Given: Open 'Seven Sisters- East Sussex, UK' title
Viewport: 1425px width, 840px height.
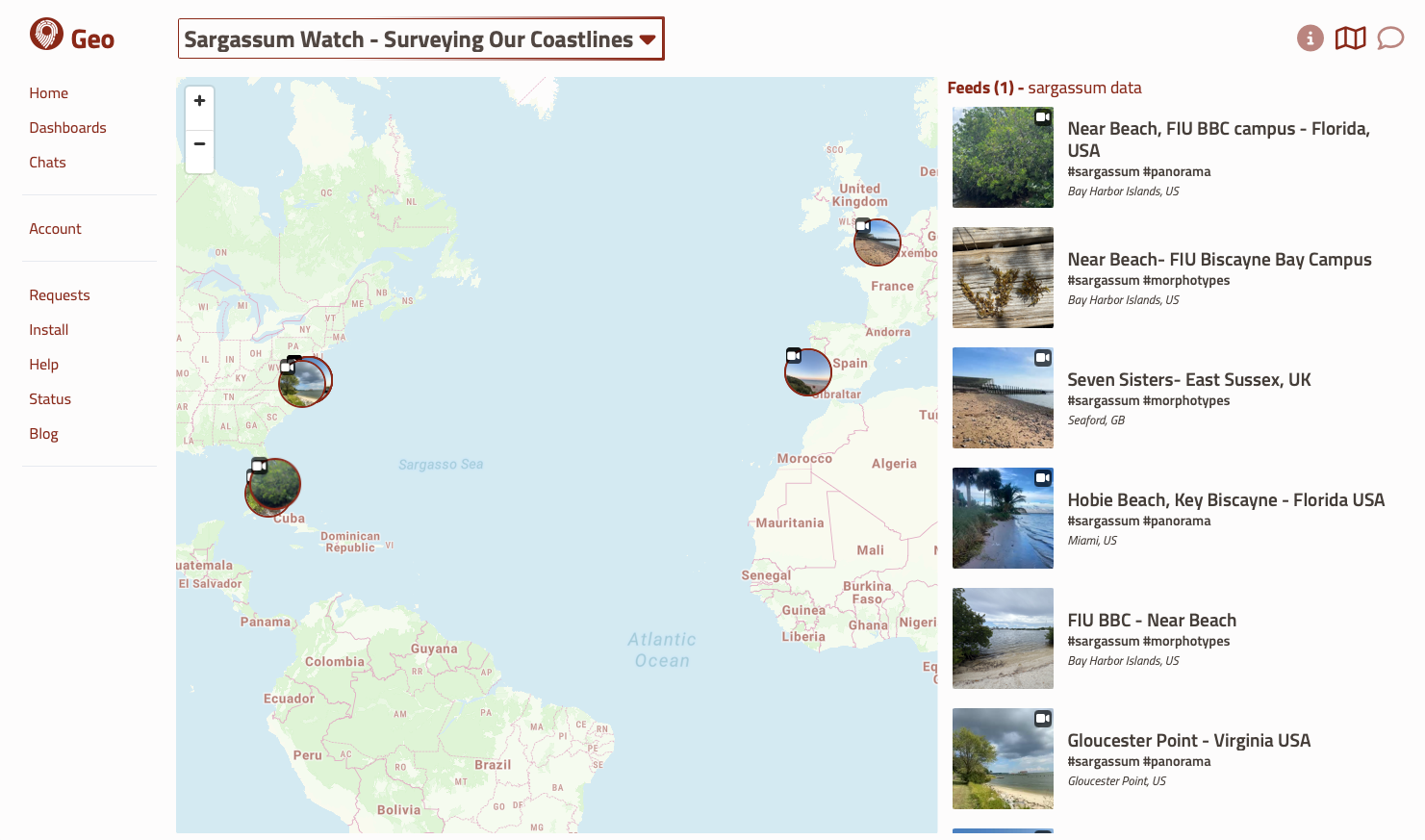Looking at the screenshot, I should click(1189, 380).
